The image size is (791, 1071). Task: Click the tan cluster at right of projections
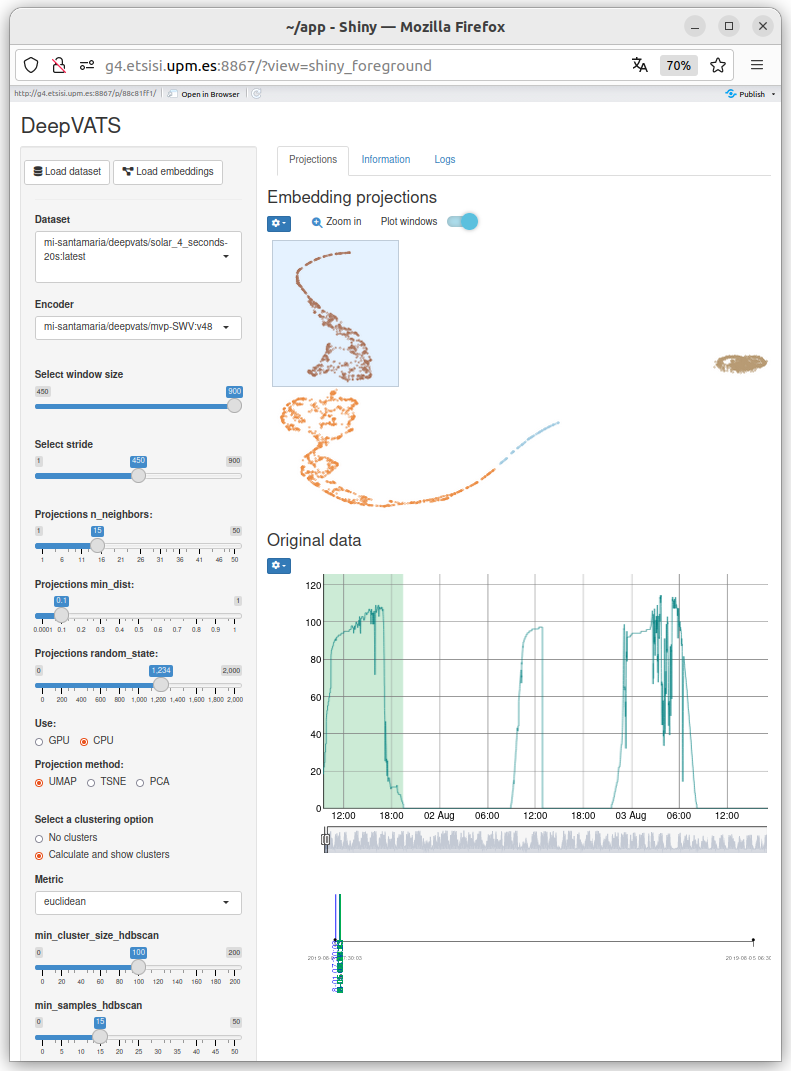click(740, 363)
